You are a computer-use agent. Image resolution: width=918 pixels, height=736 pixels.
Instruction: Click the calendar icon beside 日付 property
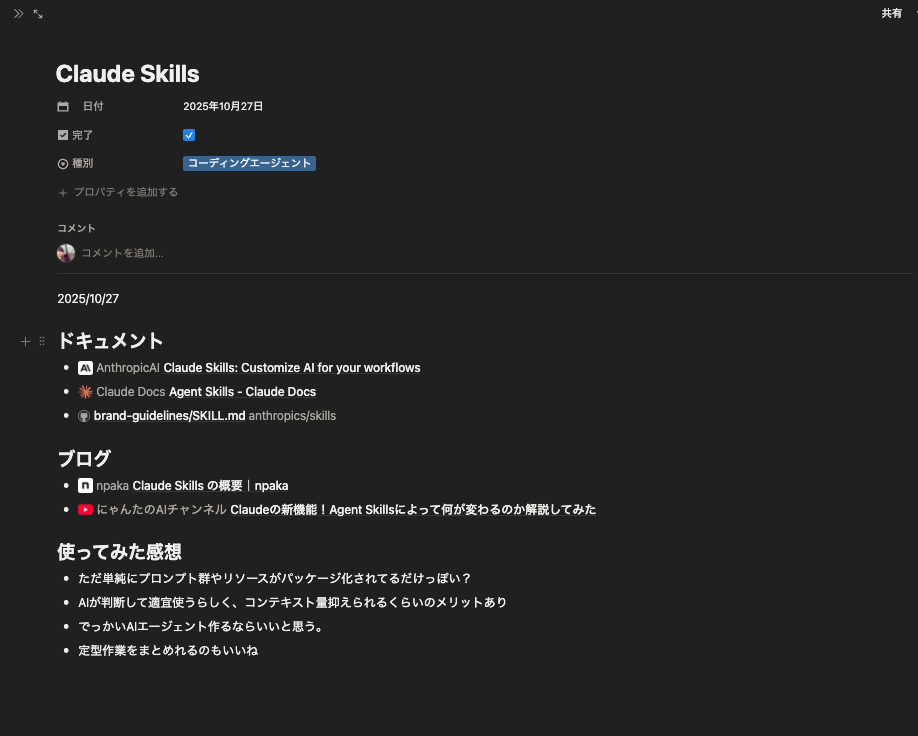pyautogui.click(x=62, y=105)
